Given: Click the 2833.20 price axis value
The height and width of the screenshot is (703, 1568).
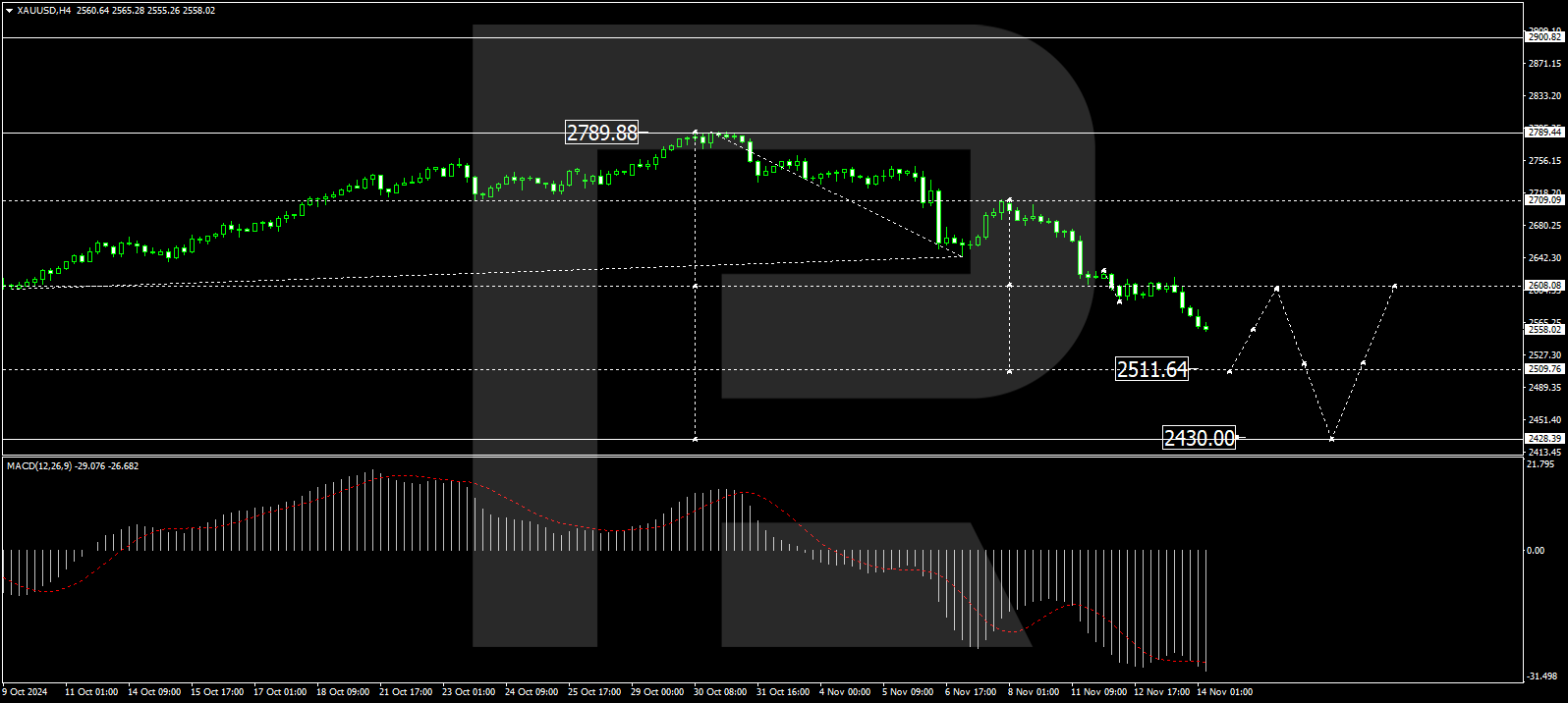Looking at the screenshot, I should pos(1544,96).
